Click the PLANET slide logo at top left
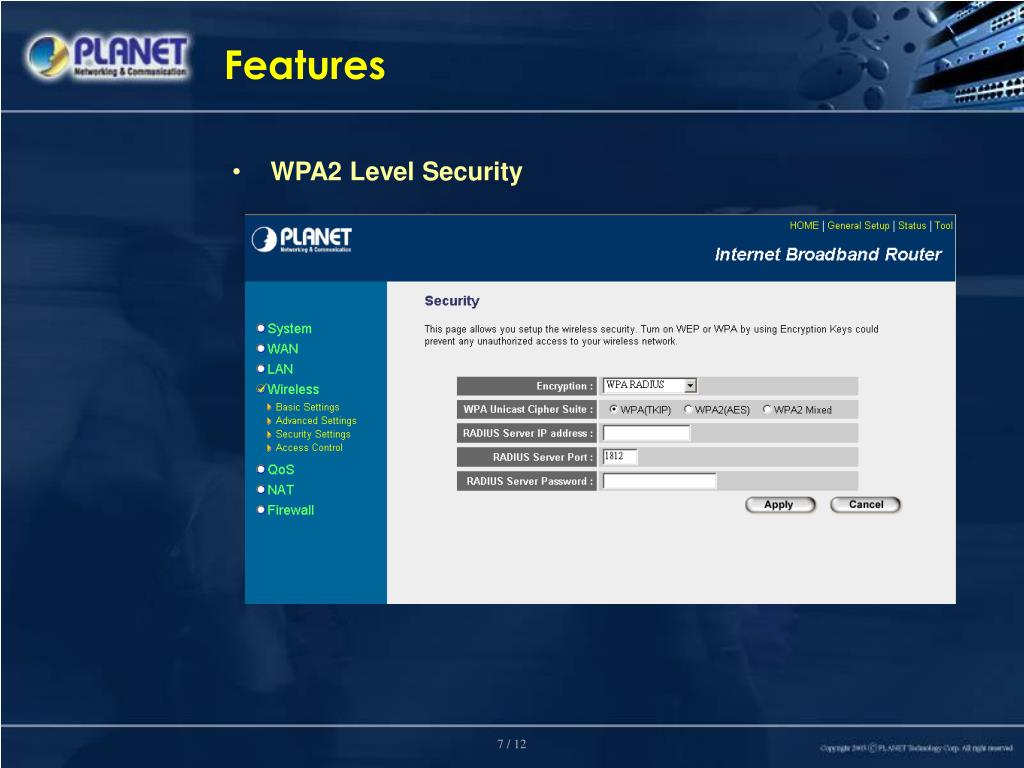This screenshot has width=1024, height=768. 108,57
